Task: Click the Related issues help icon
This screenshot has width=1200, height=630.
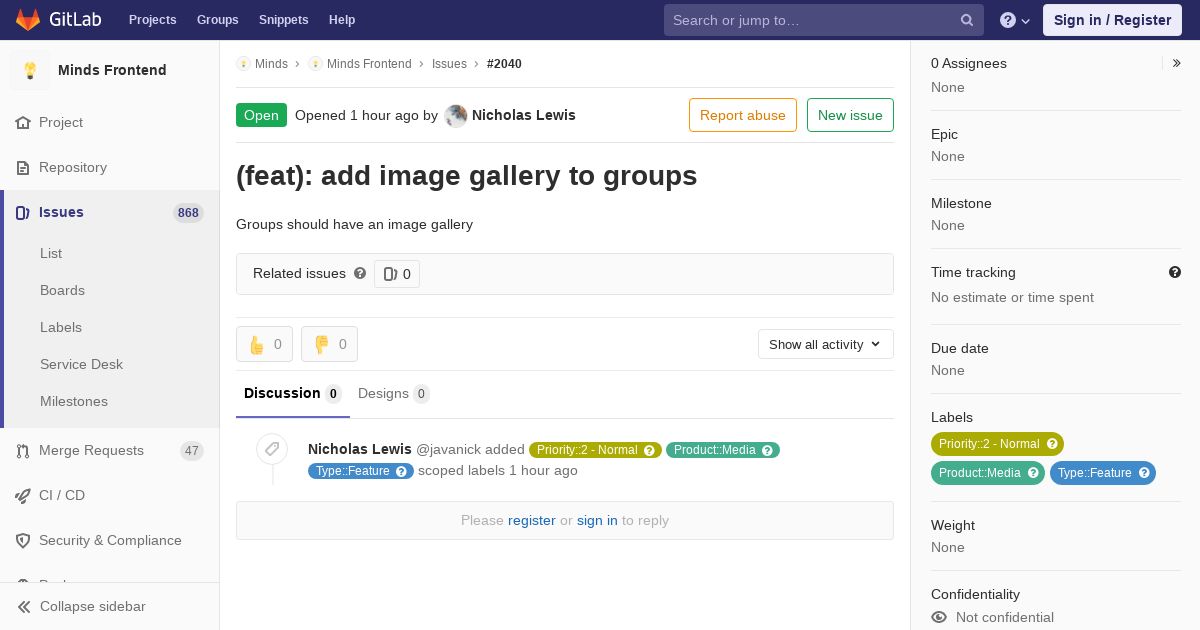Action: pos(360,273)
